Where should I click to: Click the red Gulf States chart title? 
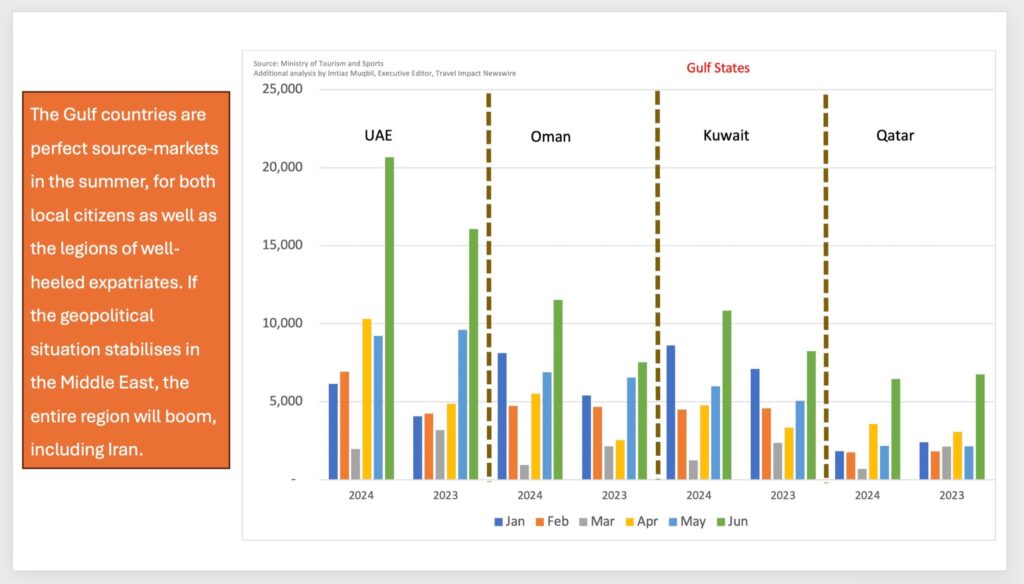[x=717, y=68]
